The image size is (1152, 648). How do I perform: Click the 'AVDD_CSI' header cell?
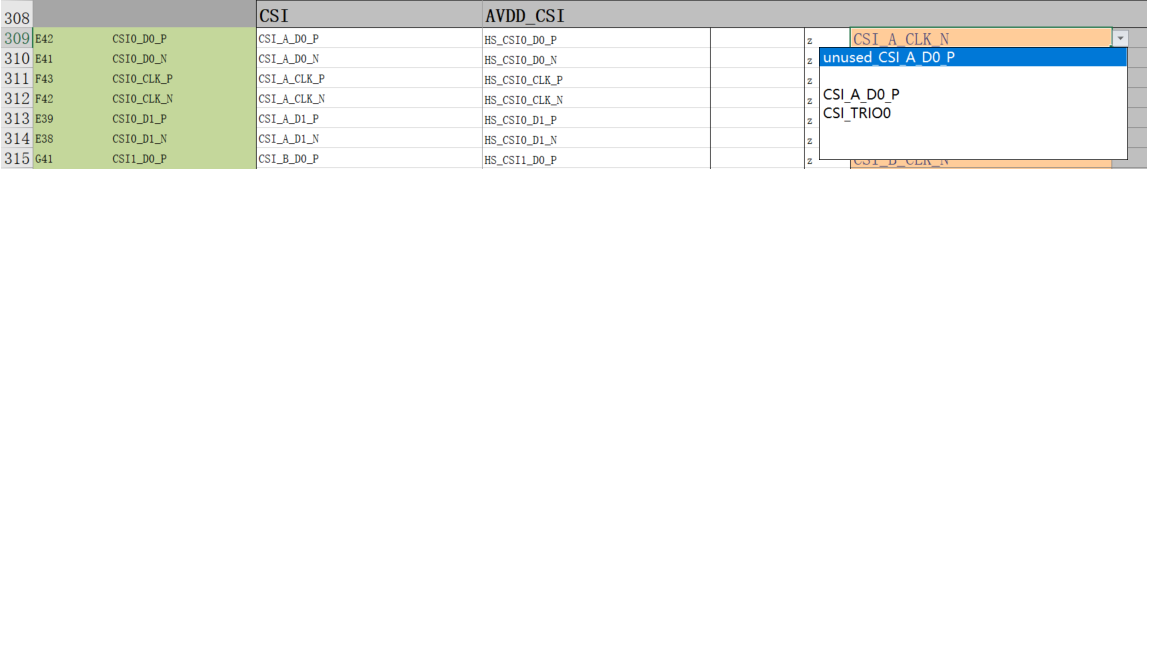coord(596,15)
